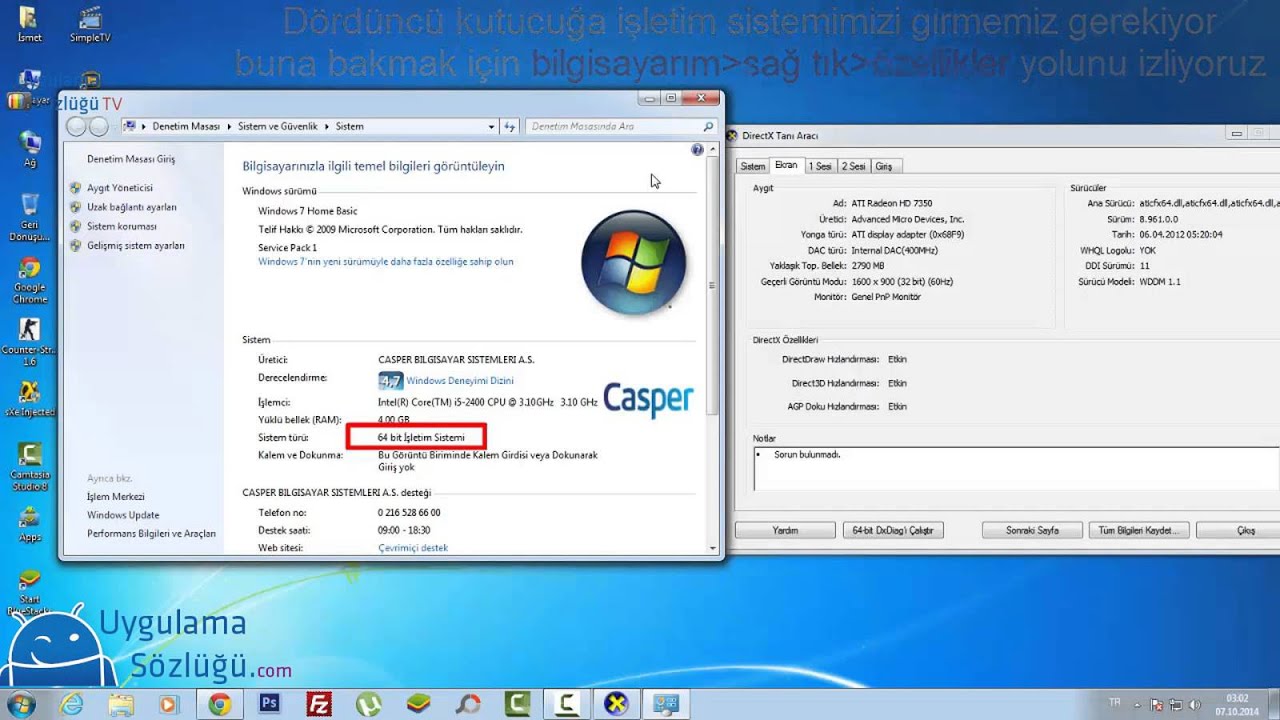Switch to Google Chrome on the taskbar
Image resolution: width=1280 pixels, height=720 pixels.
tap(219, 704)
